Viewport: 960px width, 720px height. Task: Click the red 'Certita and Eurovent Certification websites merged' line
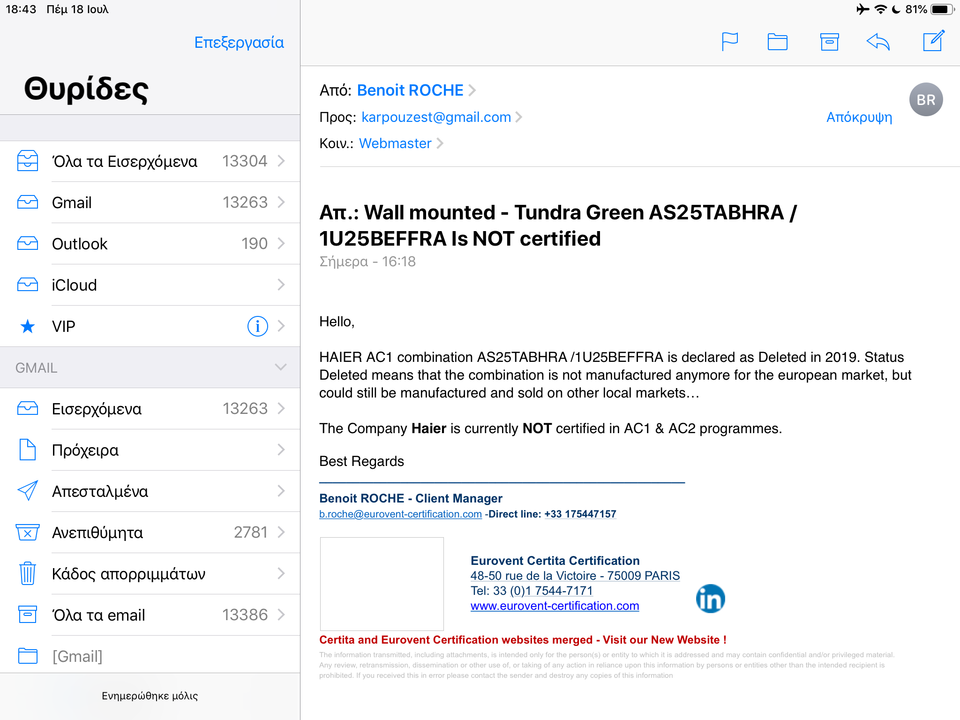point(523,640)
